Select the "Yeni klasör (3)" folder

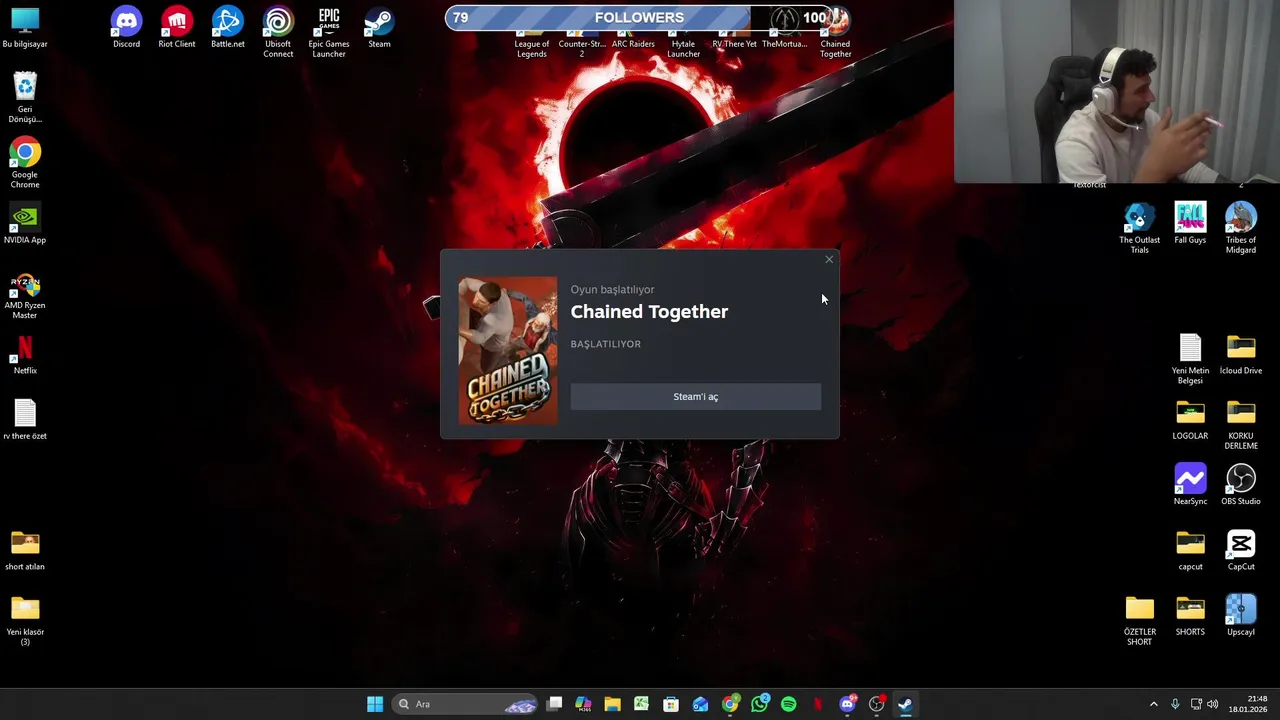coord(25,621)
